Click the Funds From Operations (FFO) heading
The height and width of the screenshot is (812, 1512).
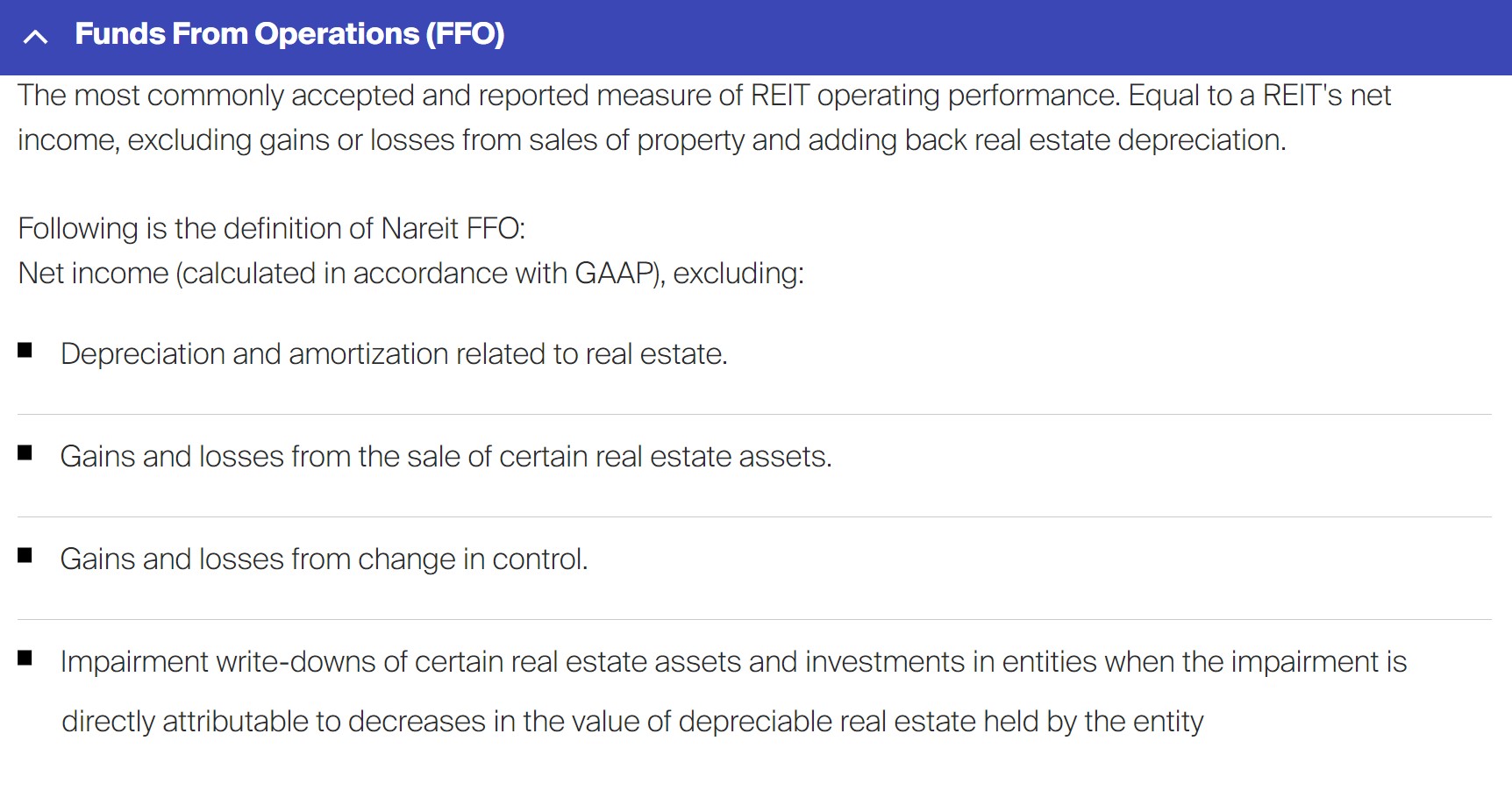(x=289, y=34)
